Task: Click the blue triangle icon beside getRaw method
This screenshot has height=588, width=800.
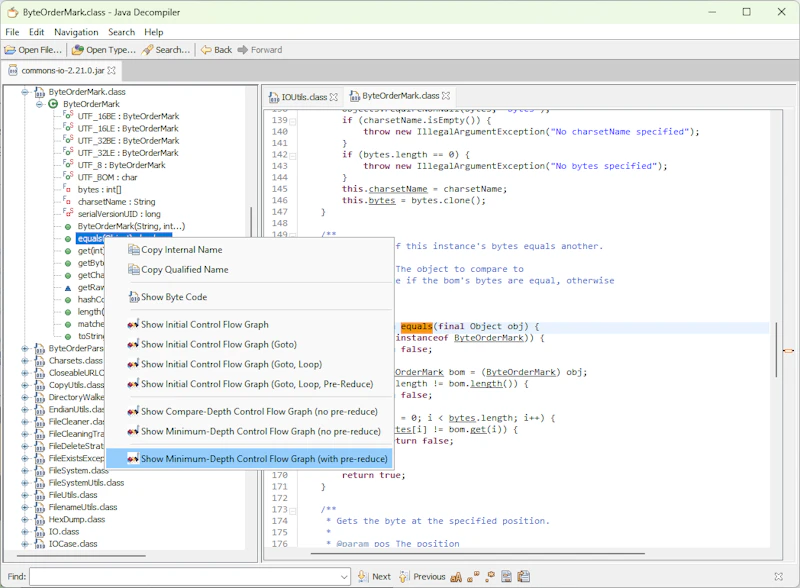Action: (x=68, y=288)
